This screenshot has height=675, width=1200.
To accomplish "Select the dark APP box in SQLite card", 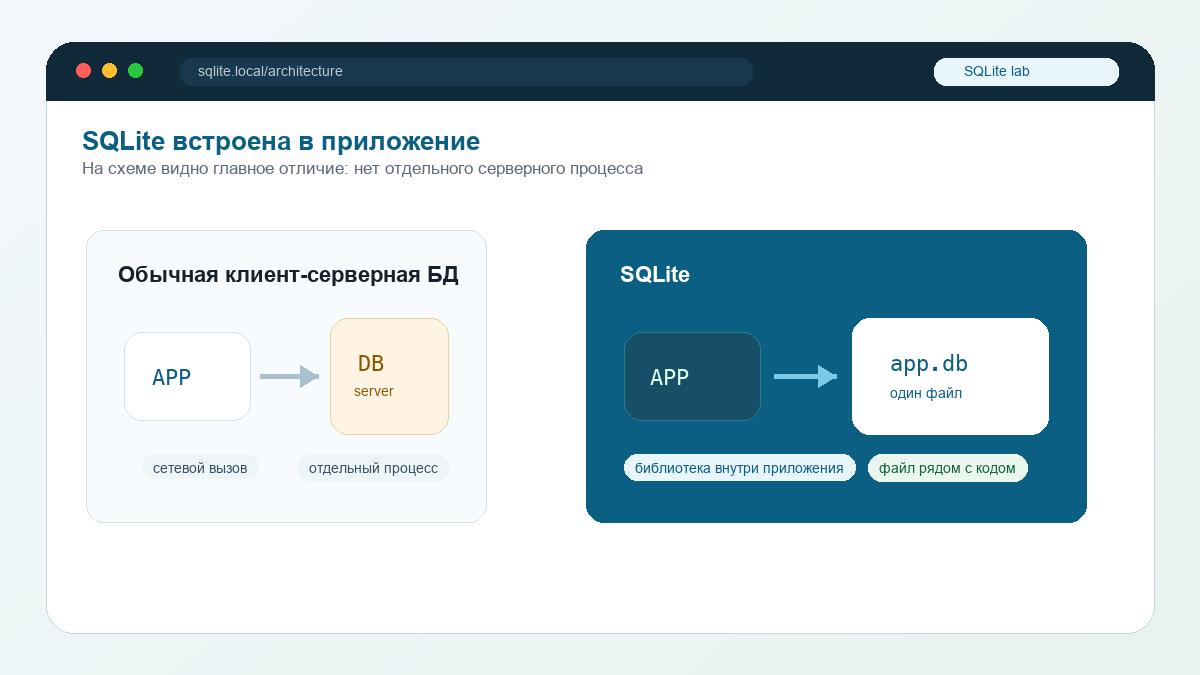I will pos(692,376).
